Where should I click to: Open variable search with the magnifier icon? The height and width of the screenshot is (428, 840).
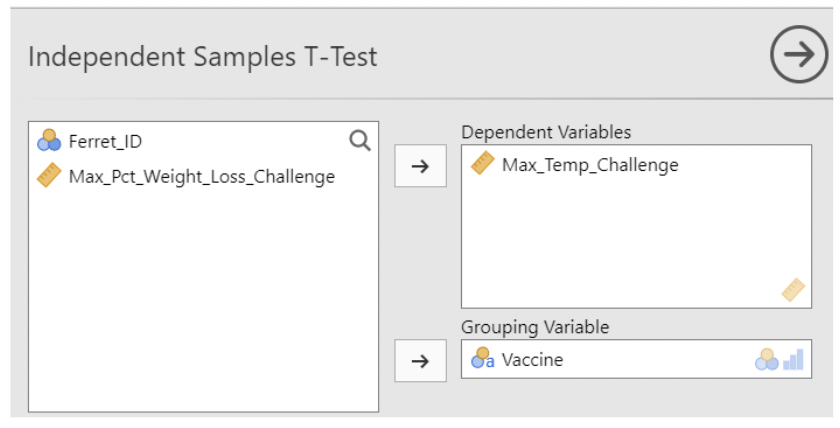(x=360, y=142)
